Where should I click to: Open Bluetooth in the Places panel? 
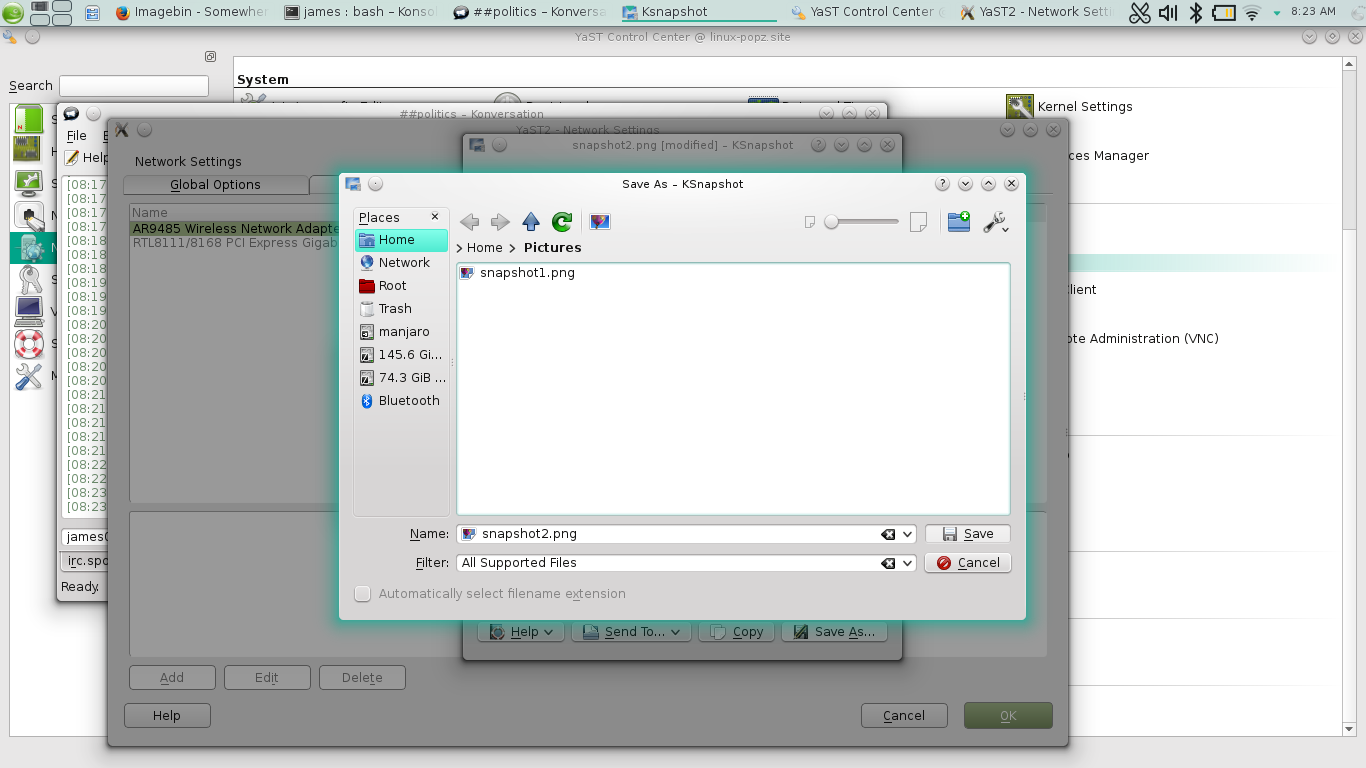point(402,401)
